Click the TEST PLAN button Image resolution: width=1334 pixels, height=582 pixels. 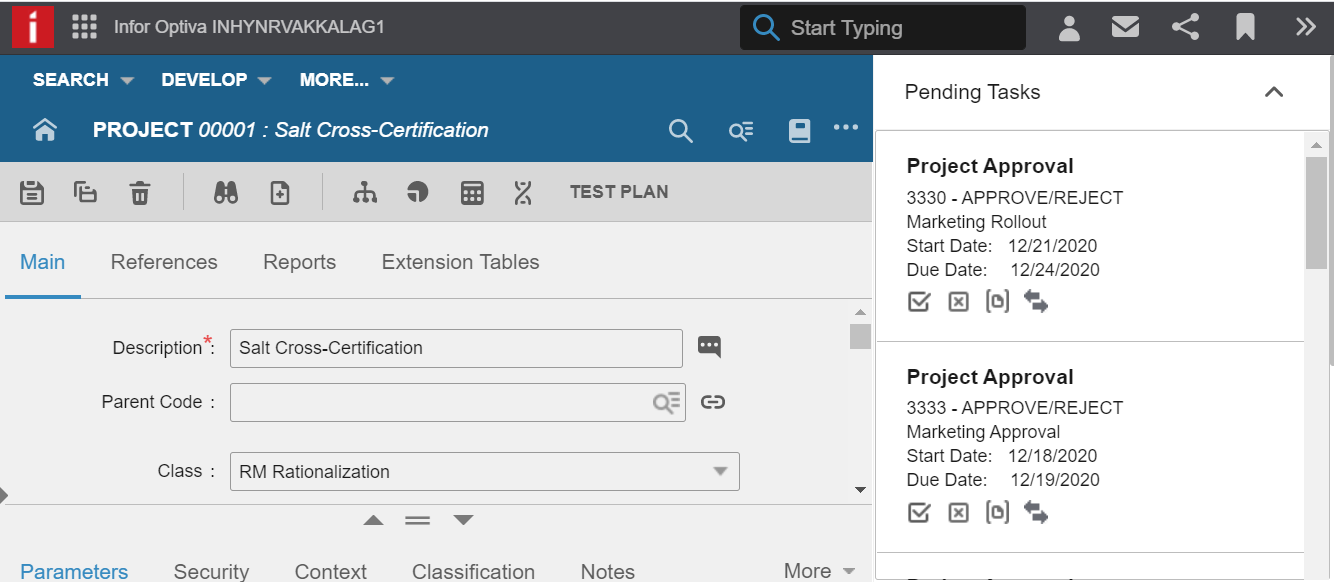pos(618,191)
